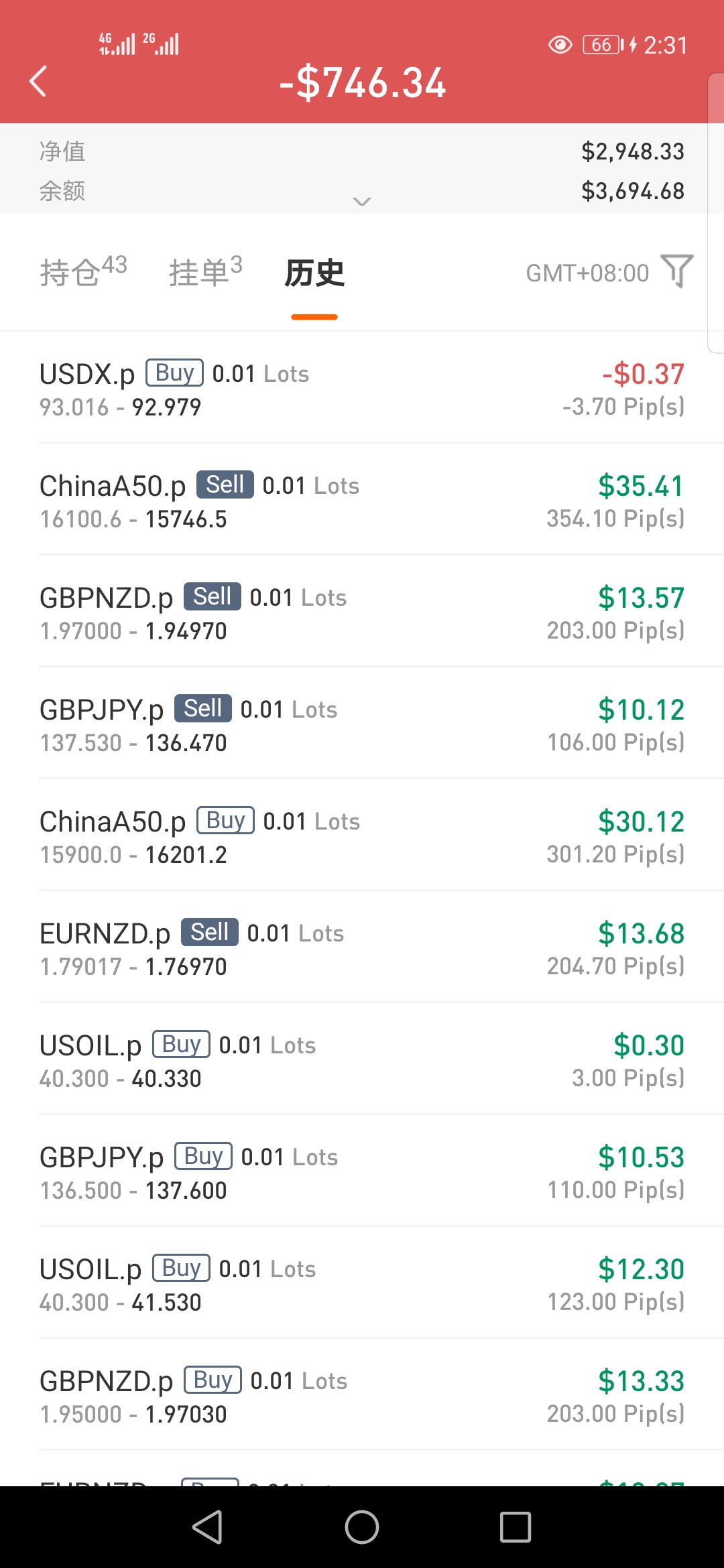
Task: Open the history filter funnel icon
Action: [677, 271]
